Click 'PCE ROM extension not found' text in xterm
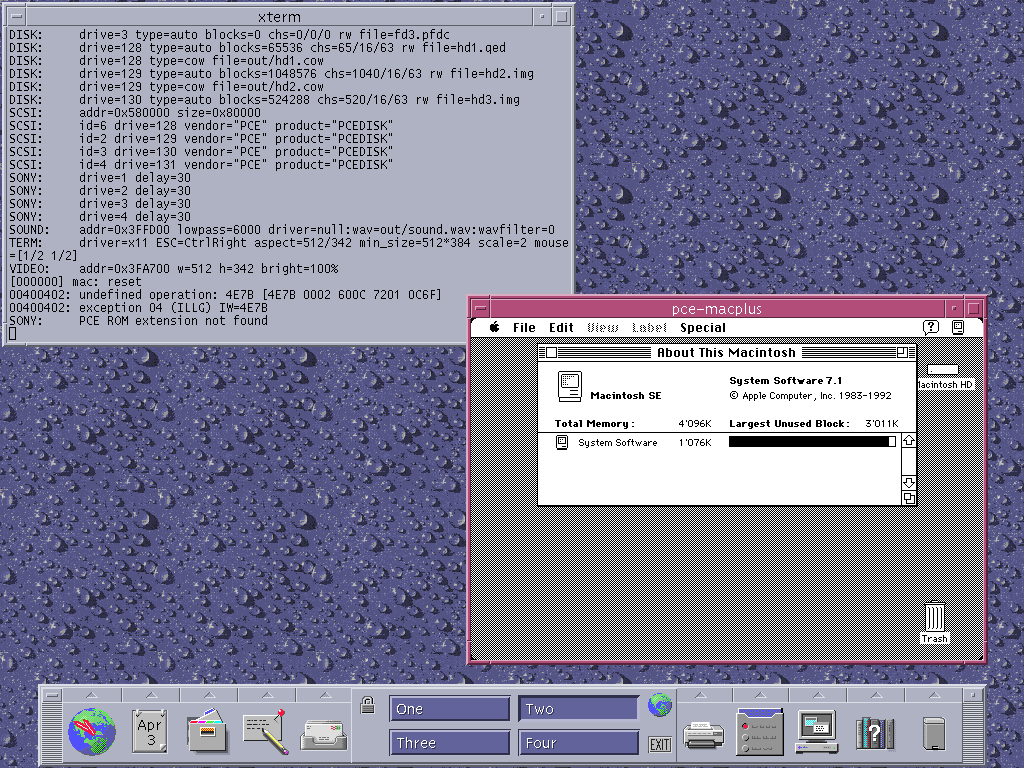The width and height of the screenshot is (1024, 768). coord(173,321)
